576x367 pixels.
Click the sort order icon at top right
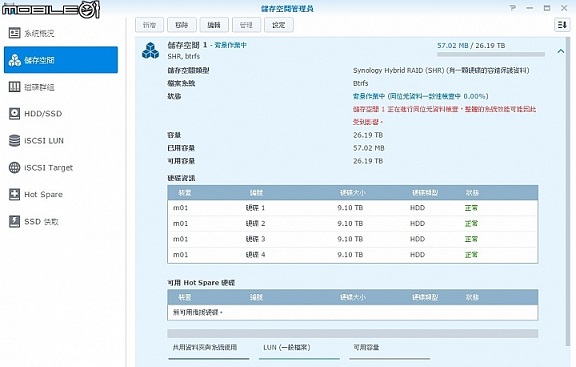coord(562,25)
